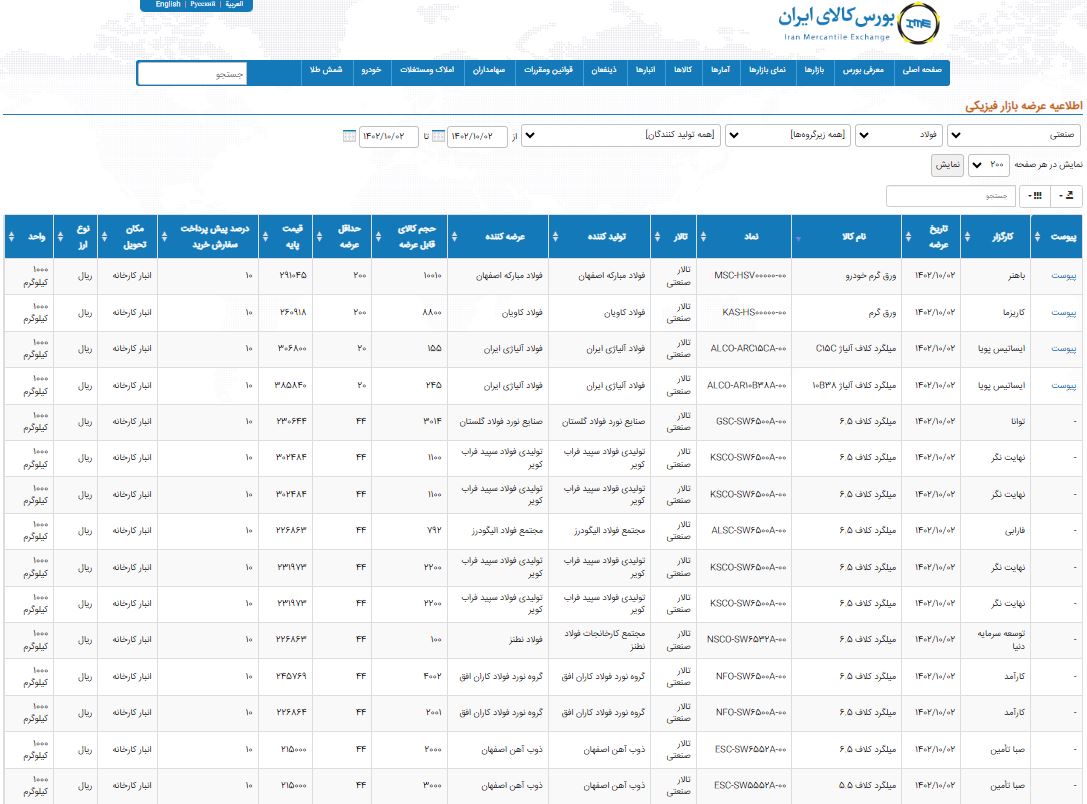Sort by مکان تحویل column arrows

point(104,236)
